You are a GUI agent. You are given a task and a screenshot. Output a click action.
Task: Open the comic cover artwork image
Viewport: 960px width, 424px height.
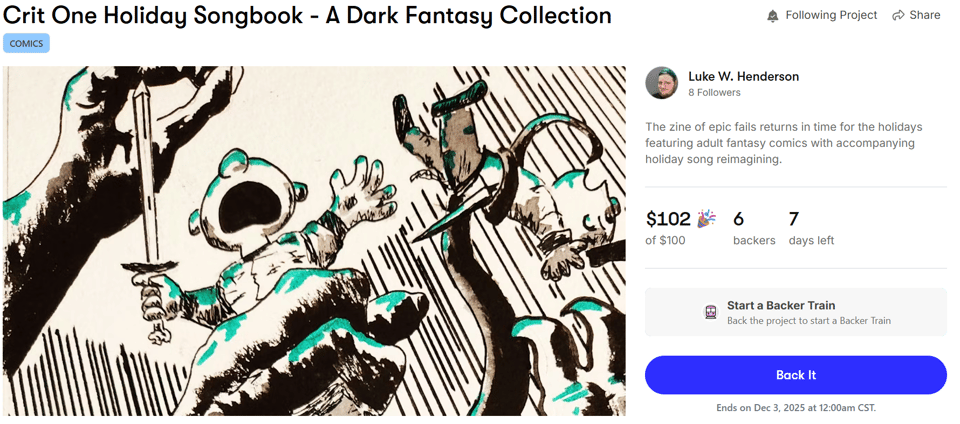click(314, 240)
